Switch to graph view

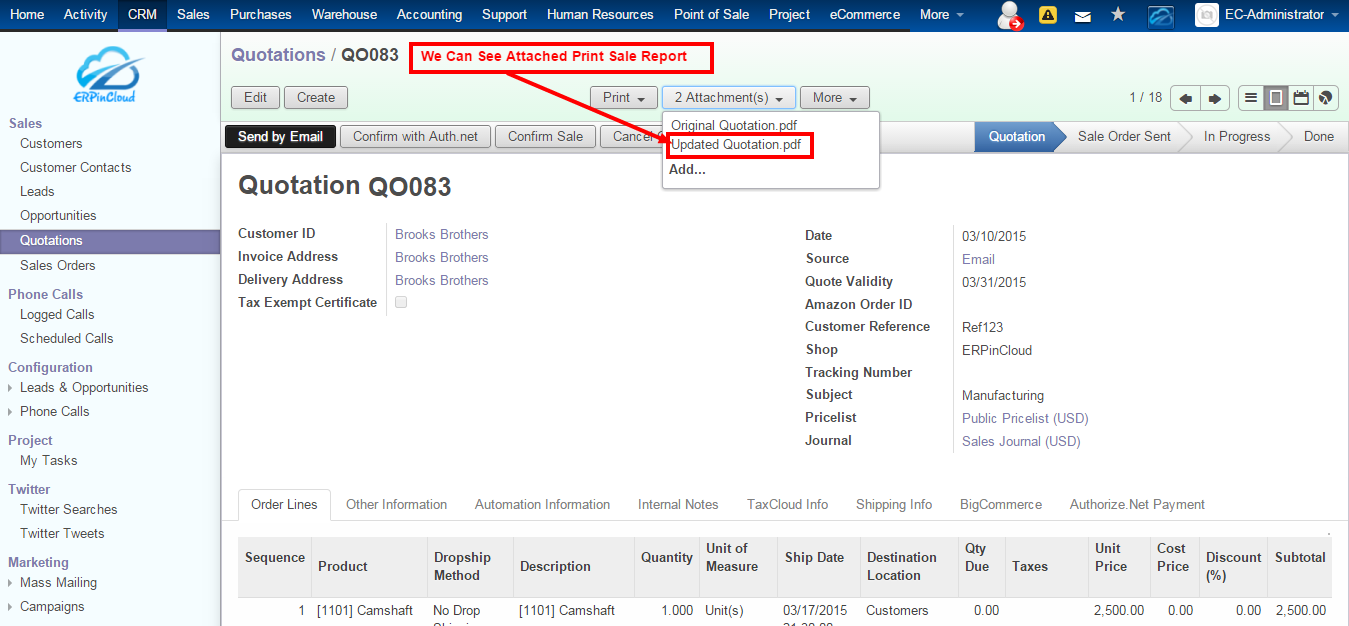(1326, 98)
